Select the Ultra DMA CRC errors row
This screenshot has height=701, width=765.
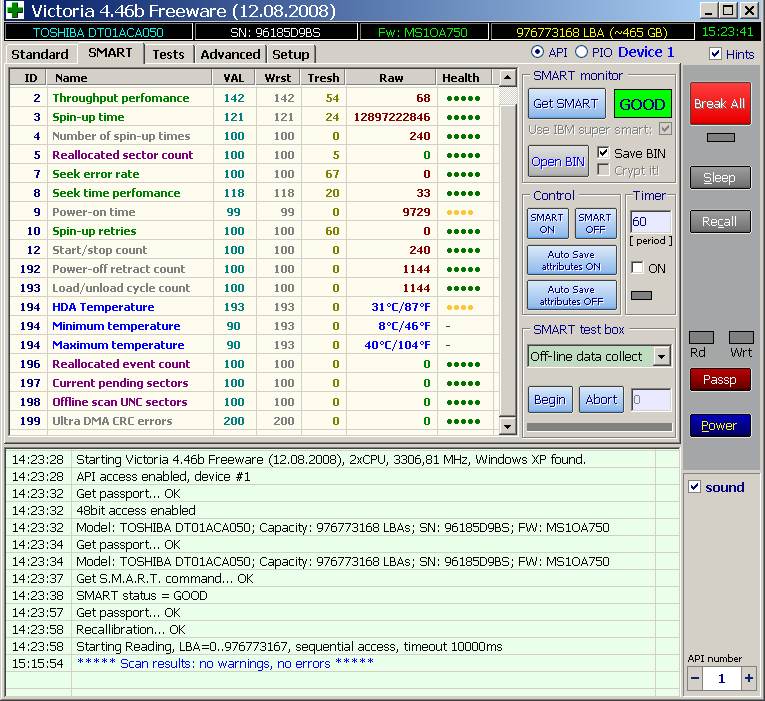point(254,421)
